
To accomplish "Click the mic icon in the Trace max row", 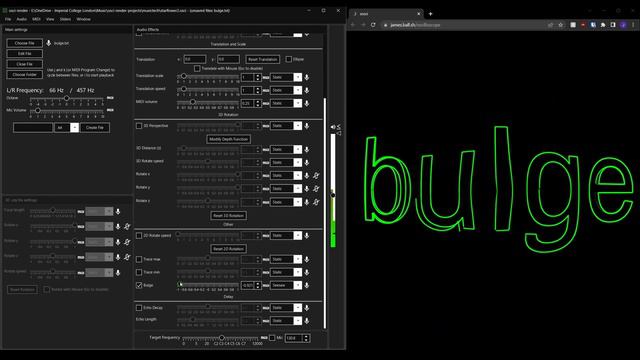I will coord(307,259).
